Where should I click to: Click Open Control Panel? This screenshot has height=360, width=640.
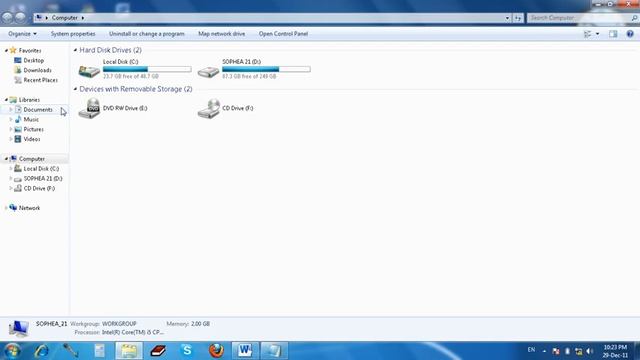point(283,34)
